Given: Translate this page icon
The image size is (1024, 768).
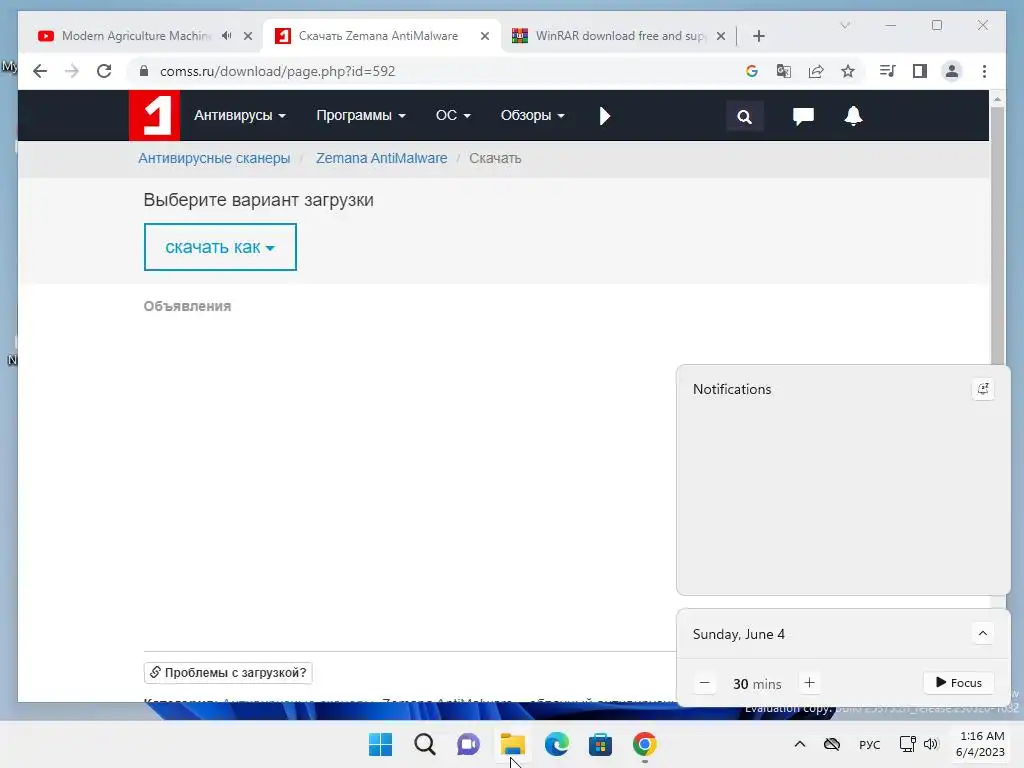Looking at the screenshot, I should (784, 71).
